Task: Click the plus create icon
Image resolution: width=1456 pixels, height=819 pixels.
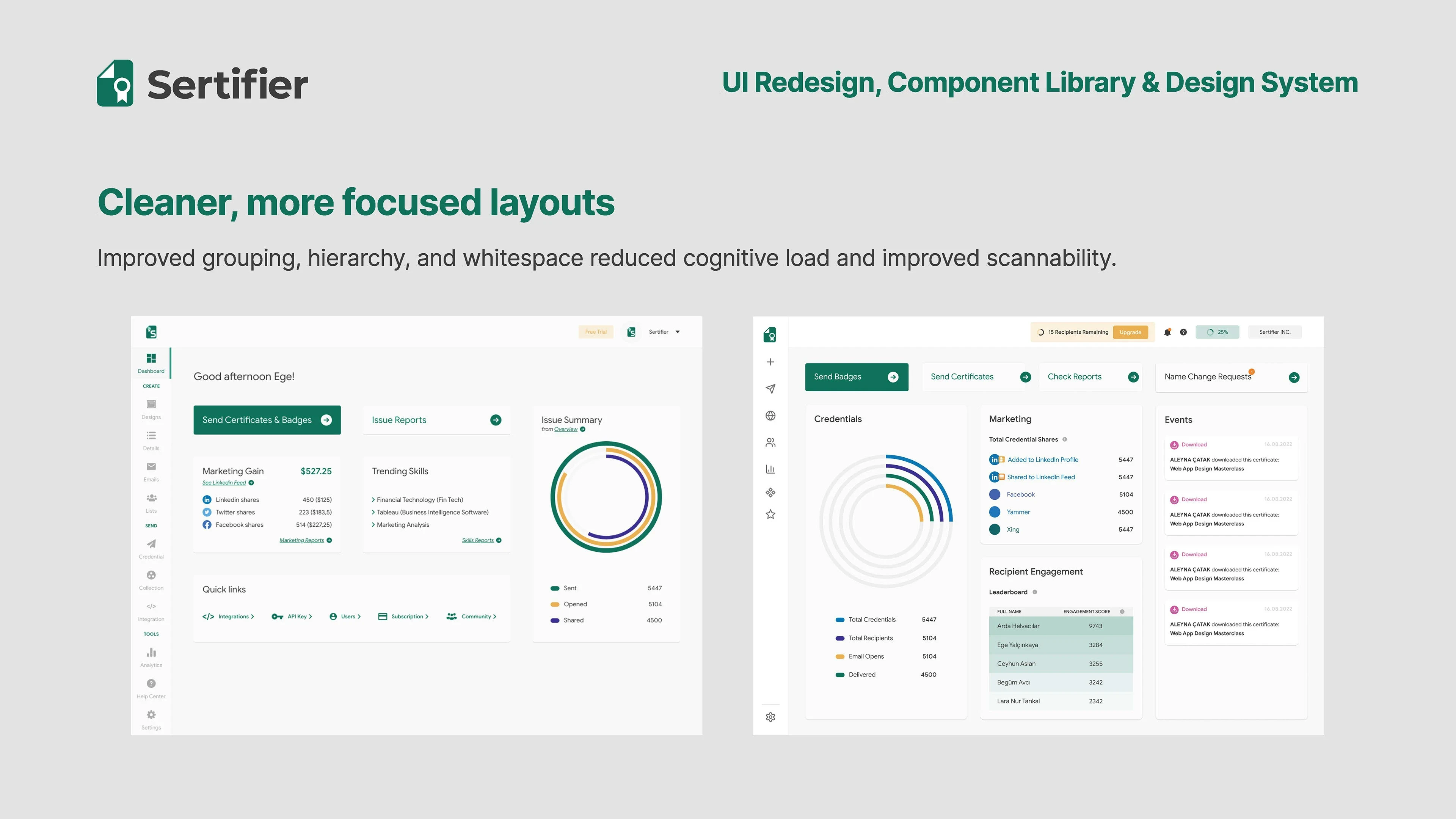Action: [x=770, y=362]
